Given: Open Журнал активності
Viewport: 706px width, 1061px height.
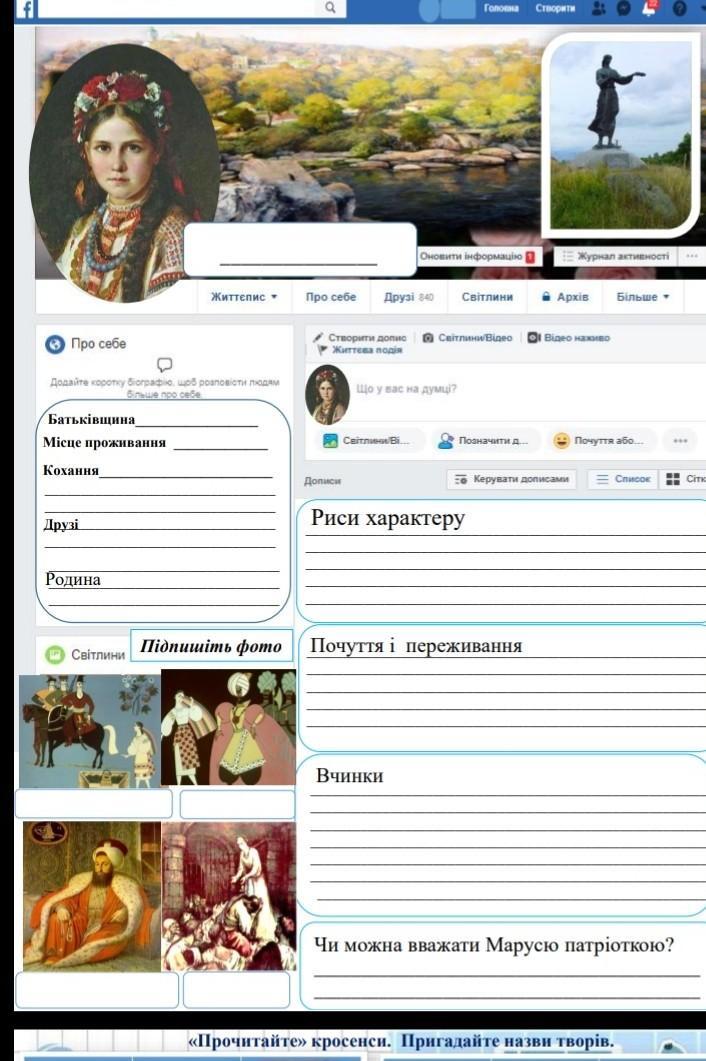Looking at the screenshot, I should pyautogui.click(x=616, y=256).
